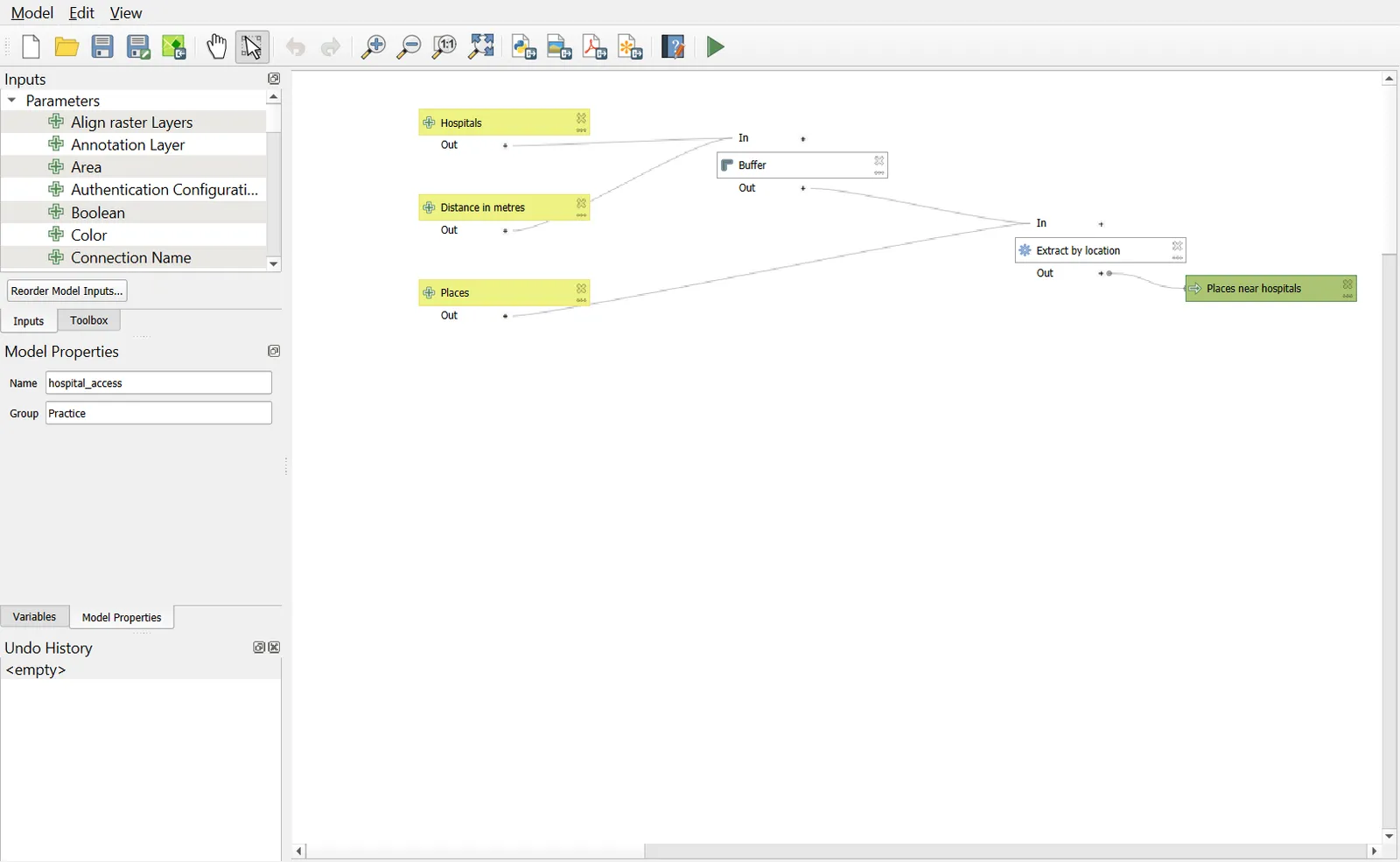Click the Save model as icon
The width and height of the screenshot is (1400, 862).
[x=138, y=47]
